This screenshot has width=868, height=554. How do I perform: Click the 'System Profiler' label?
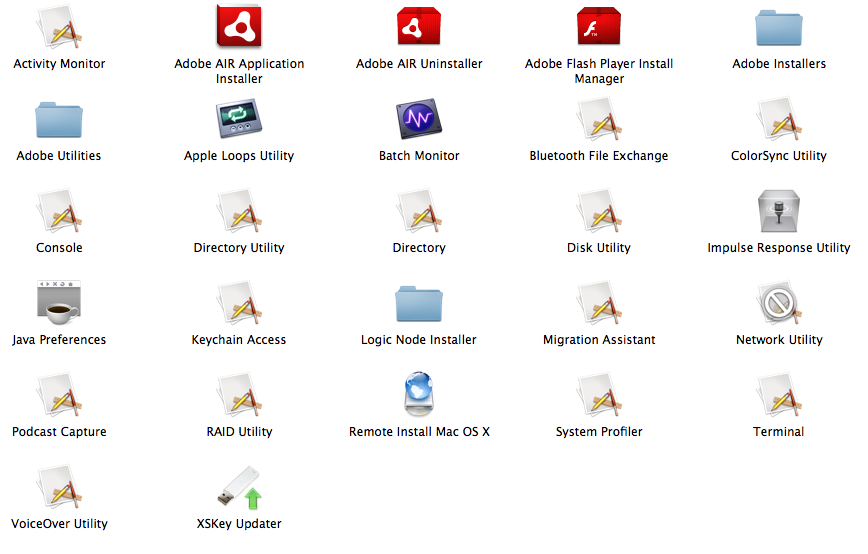pos(599,432)
